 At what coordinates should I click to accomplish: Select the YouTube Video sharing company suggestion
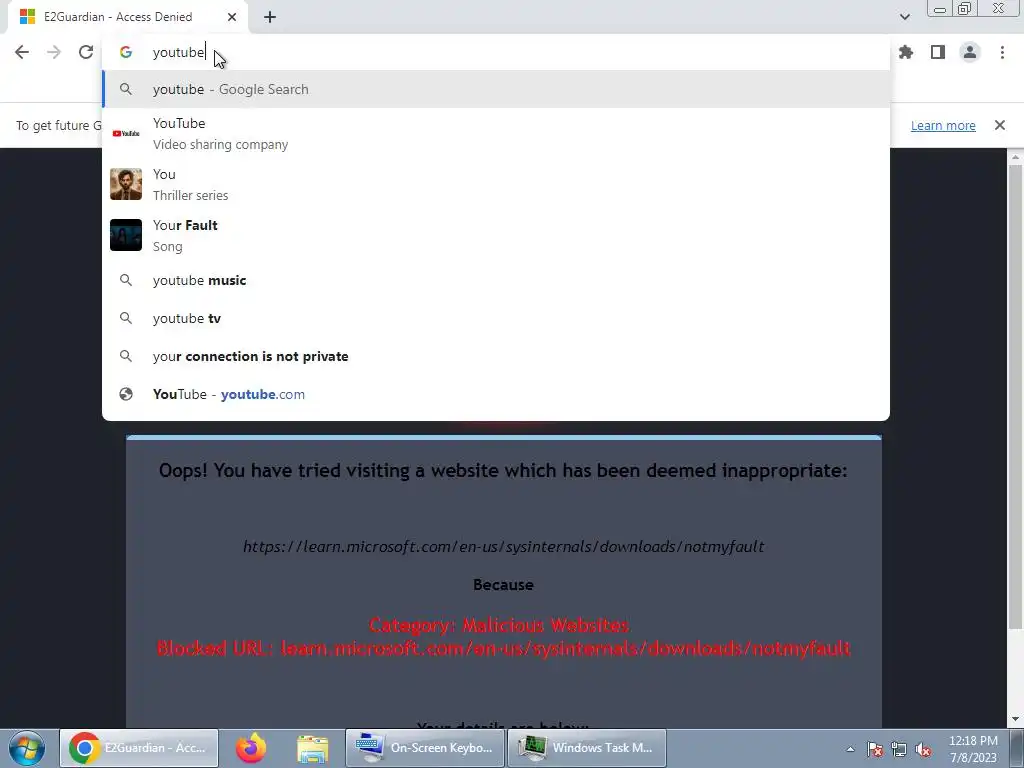[496, 133]
